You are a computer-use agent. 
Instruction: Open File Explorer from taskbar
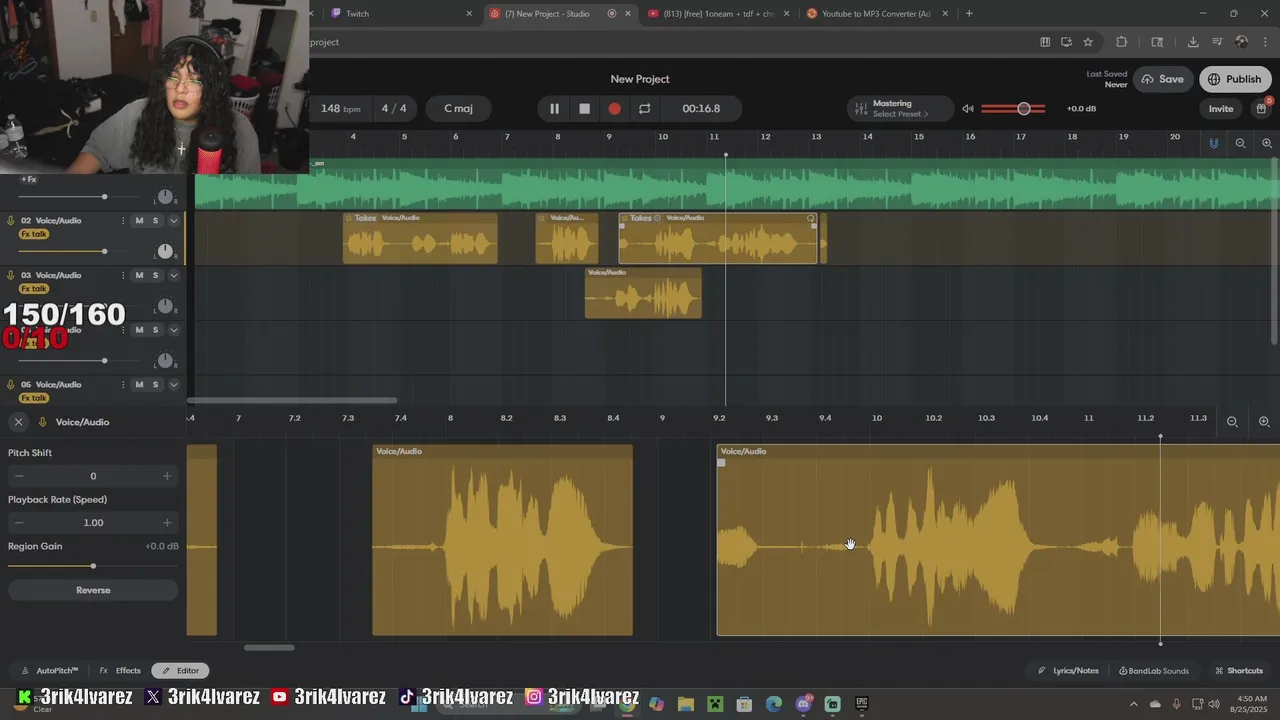pyautogui.click(x=686, y=704)
